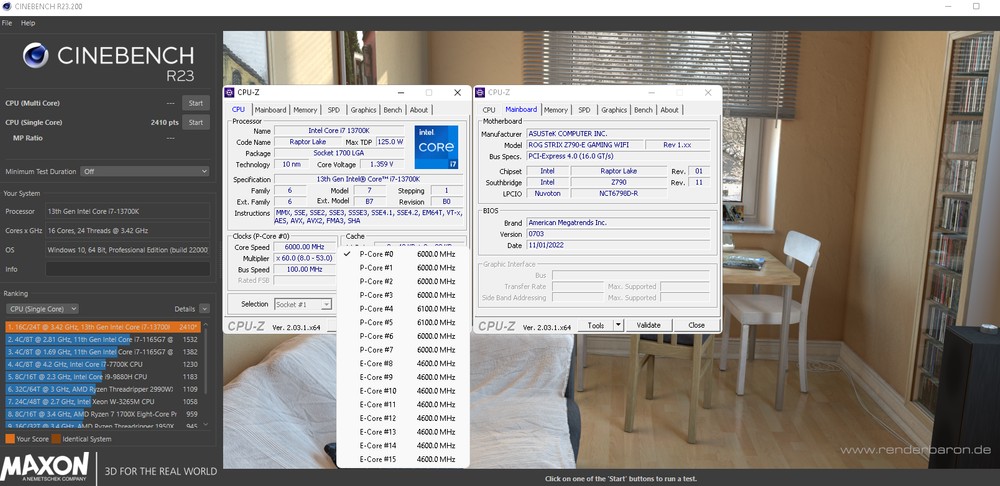Switch to About tab in left CPU-Z
The image size is (1000, 486).
click(419, 110)
